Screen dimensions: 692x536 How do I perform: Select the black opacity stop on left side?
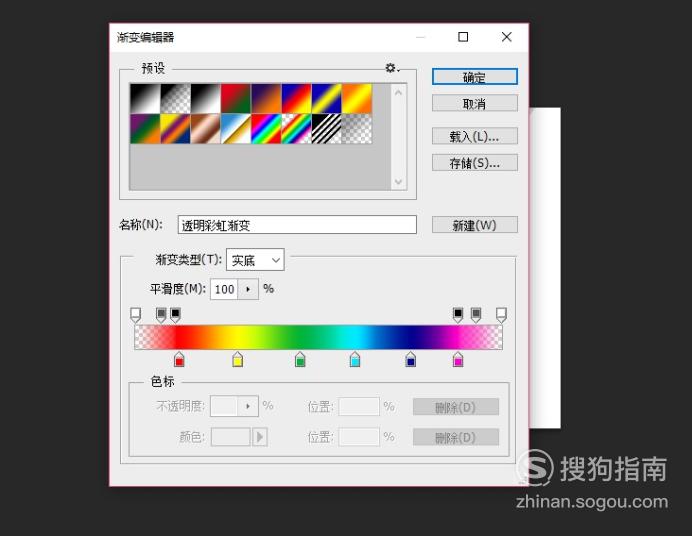point(175,315)
